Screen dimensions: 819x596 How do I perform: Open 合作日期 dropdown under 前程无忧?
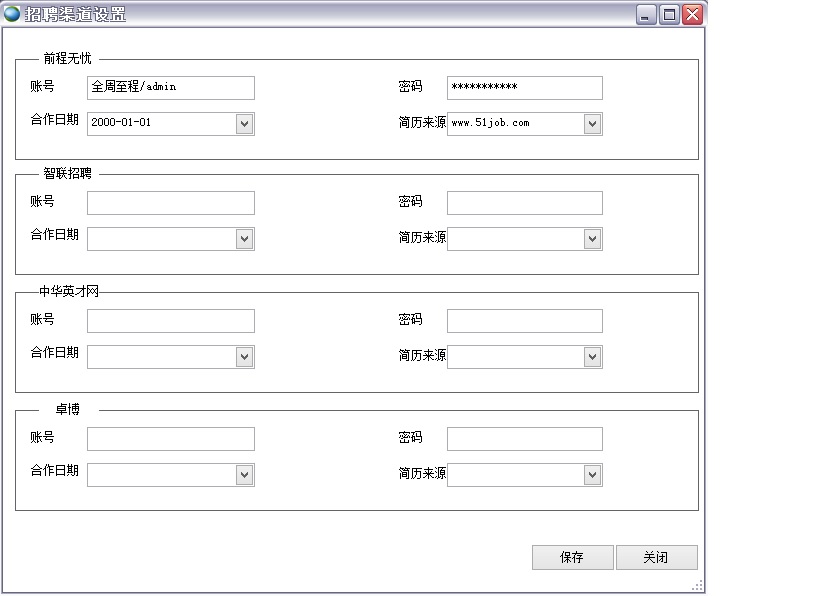[244, 124]
